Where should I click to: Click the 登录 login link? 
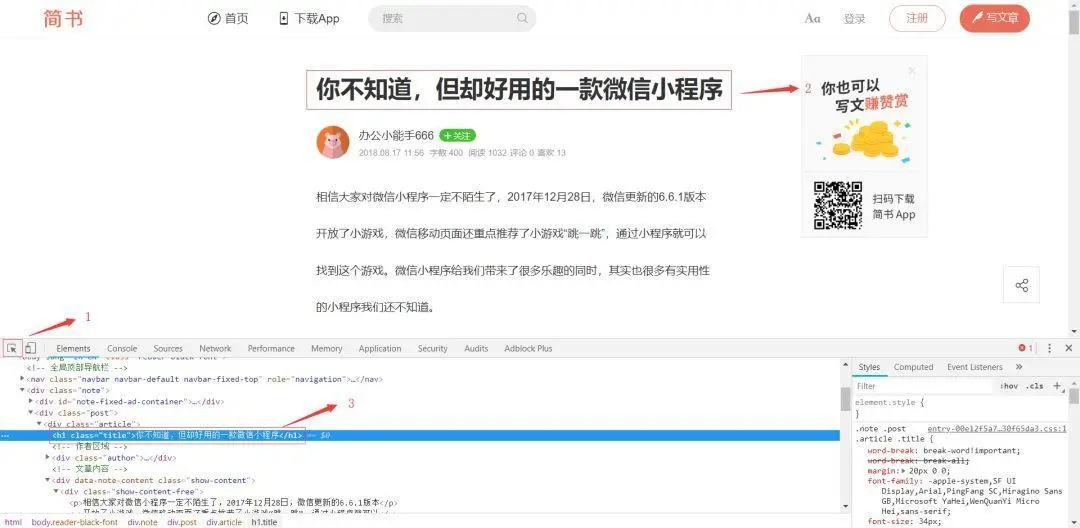(854, 19)
